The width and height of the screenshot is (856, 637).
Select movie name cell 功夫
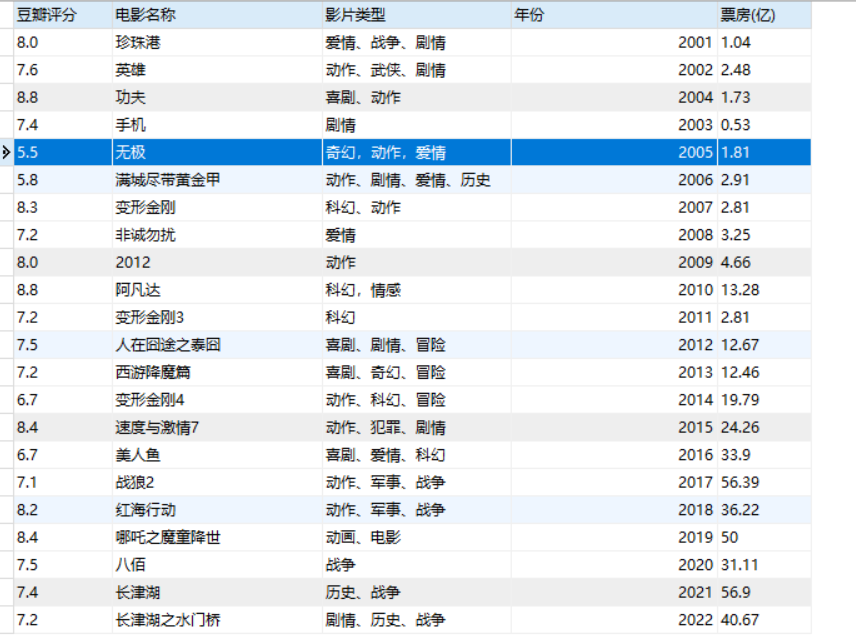click(217, 97)
